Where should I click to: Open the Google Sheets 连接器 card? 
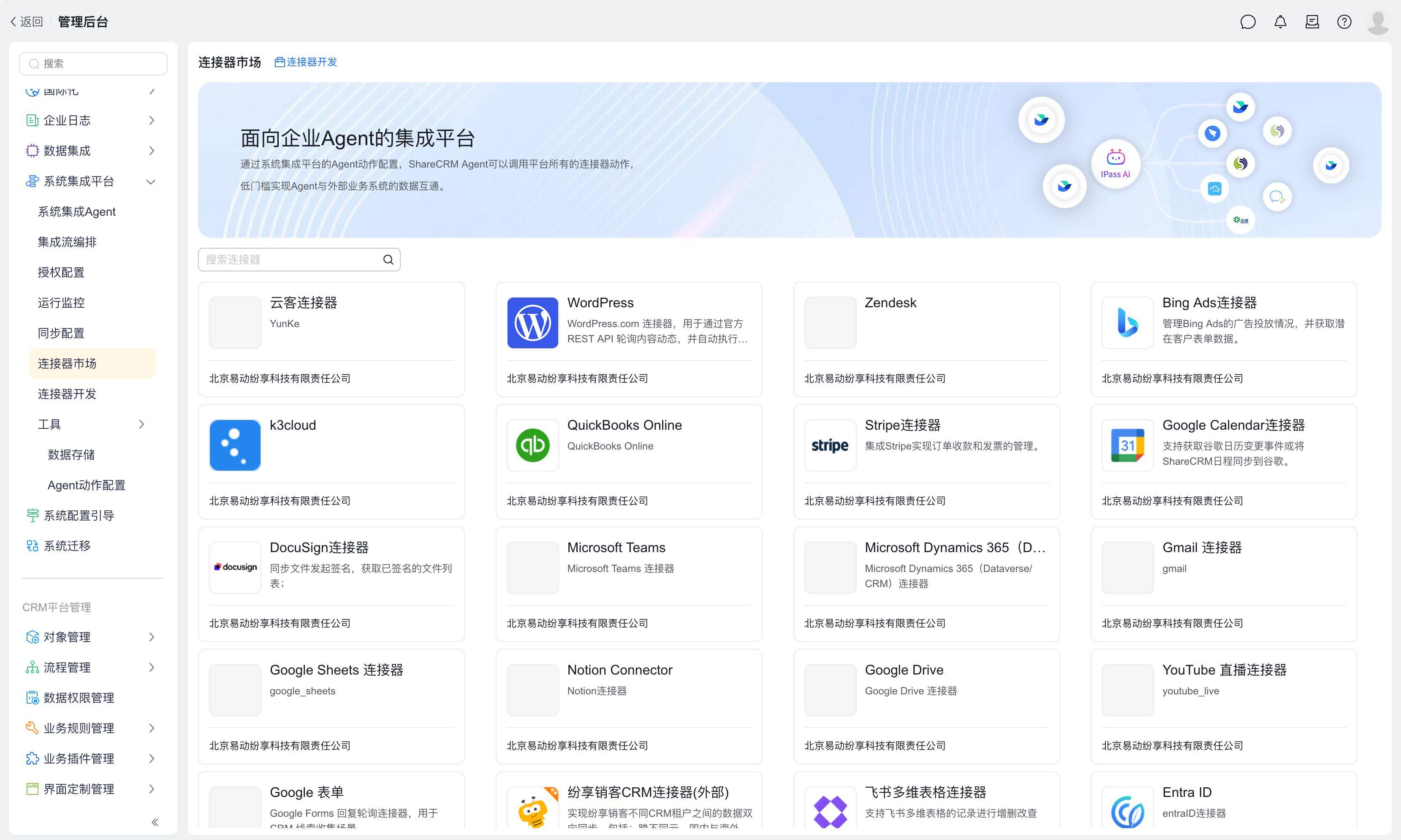pyautogui.click(x=331, y=707)
